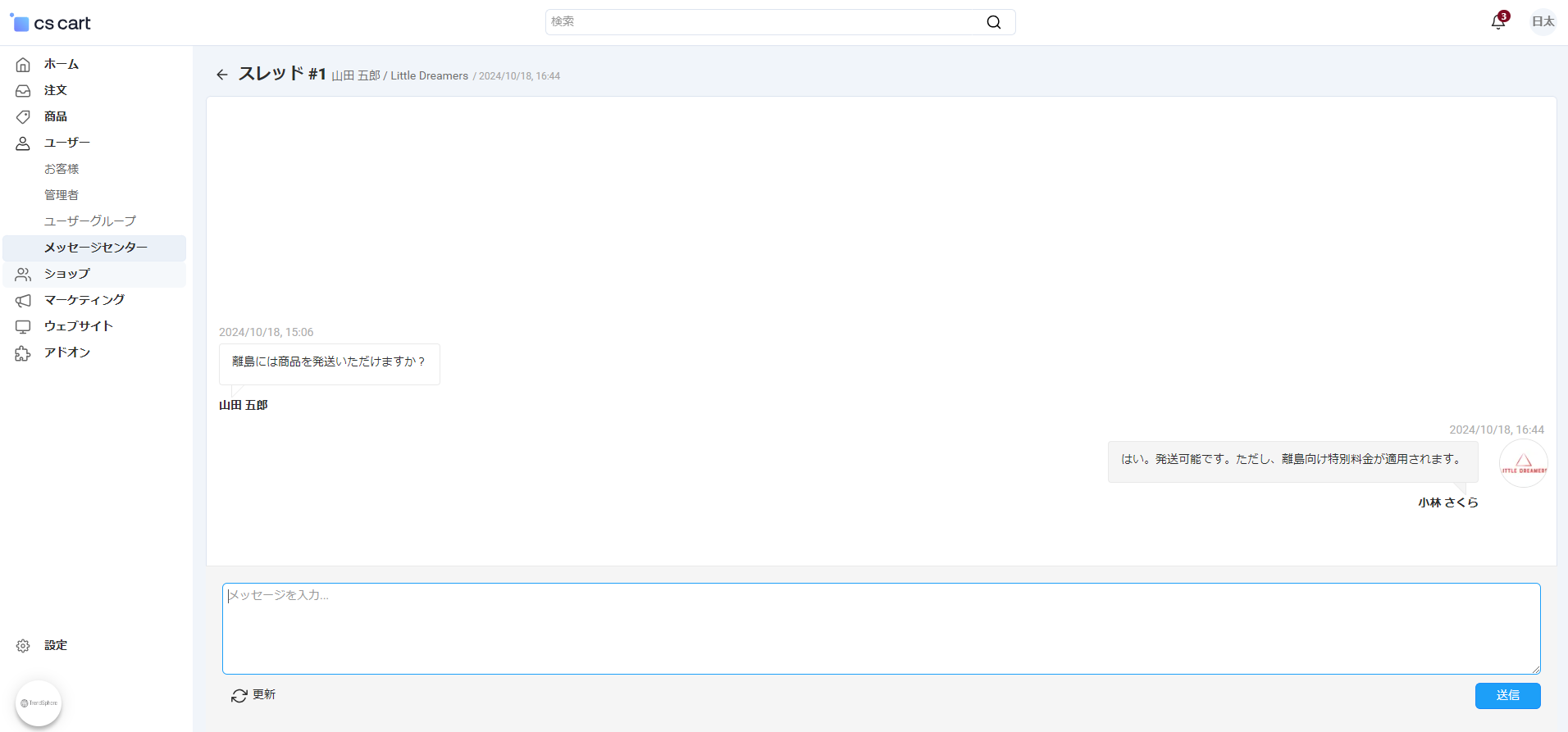This screenshot has height=732, width=1568.
Task: Select ユーザーグループ in the sidebar
Action: point(90,221)
